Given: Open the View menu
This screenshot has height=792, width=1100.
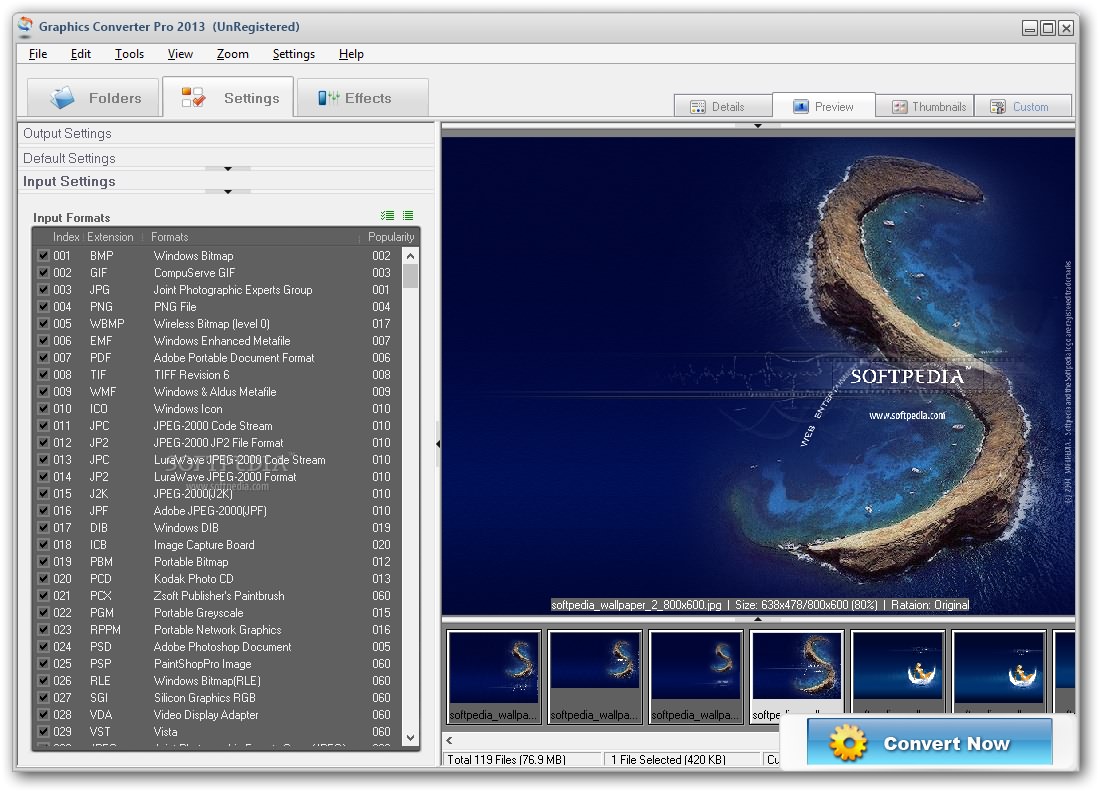Looking at the screenshot, I should (180, 54).
